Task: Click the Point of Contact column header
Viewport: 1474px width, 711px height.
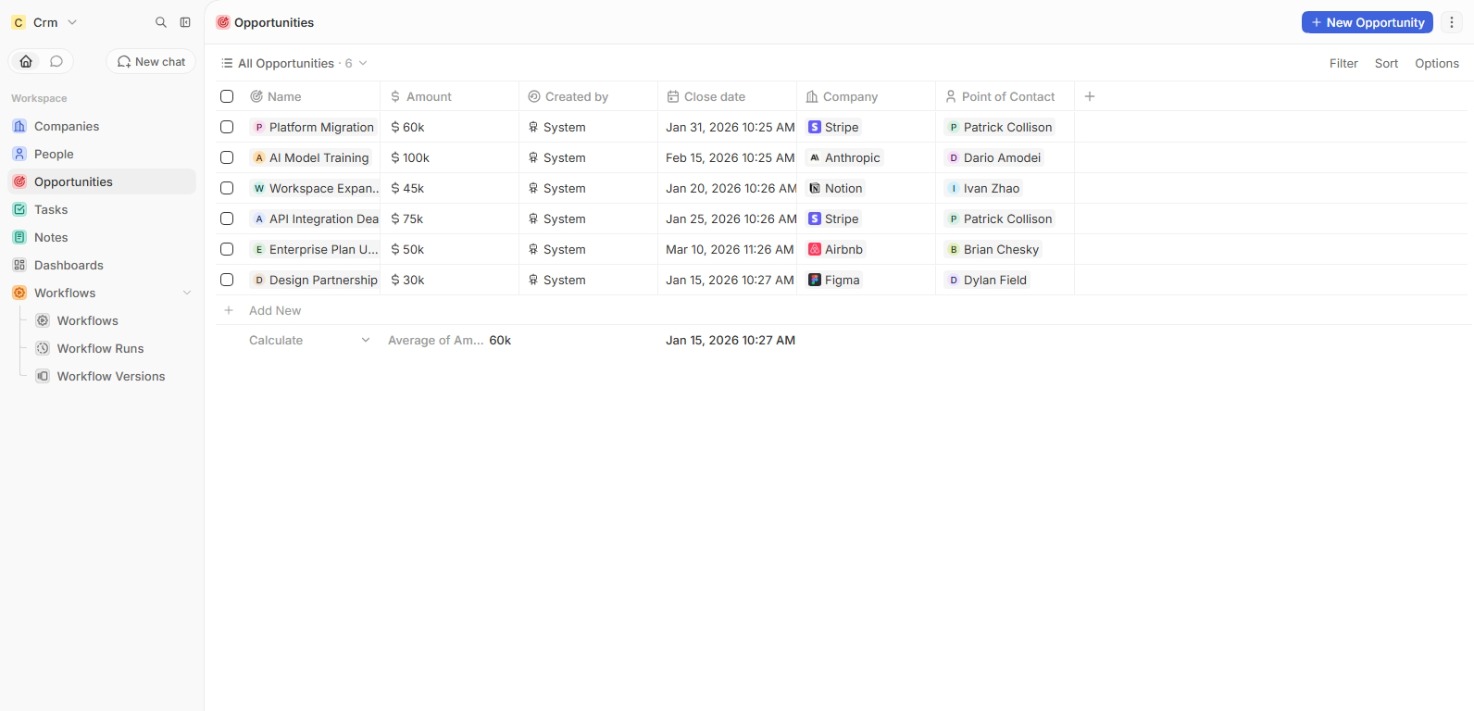Action: pyautogui.click(x=1006, y=96)
